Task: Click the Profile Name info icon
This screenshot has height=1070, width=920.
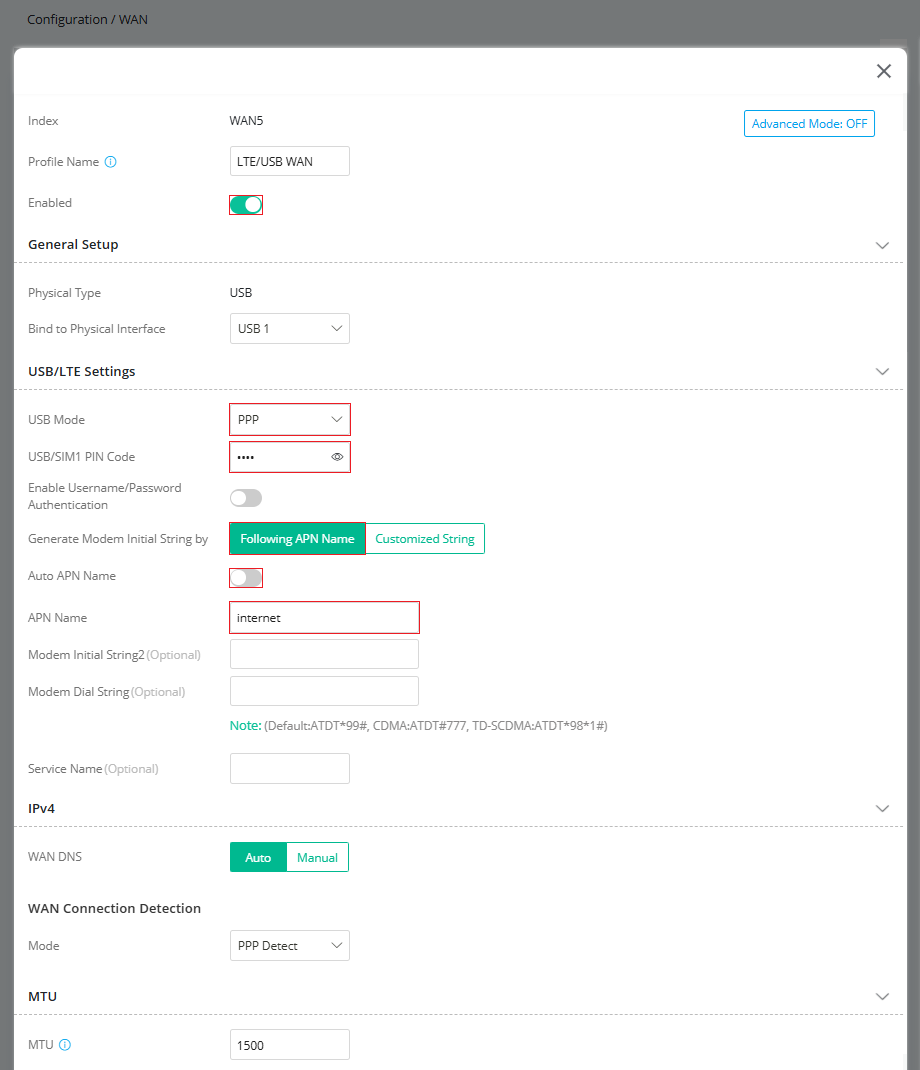Action: (x=111, y=162)
